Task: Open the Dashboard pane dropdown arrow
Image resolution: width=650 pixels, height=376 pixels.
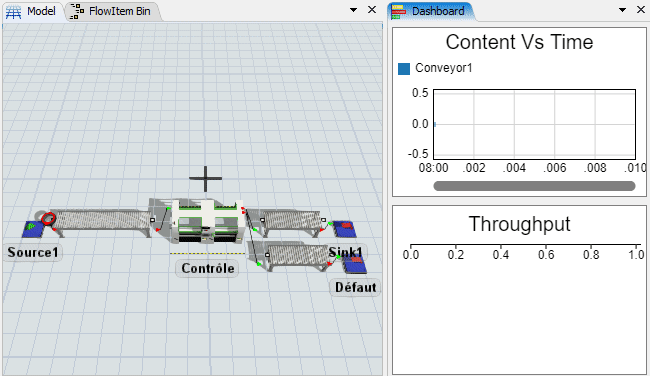Action: (x=623, y=10)
